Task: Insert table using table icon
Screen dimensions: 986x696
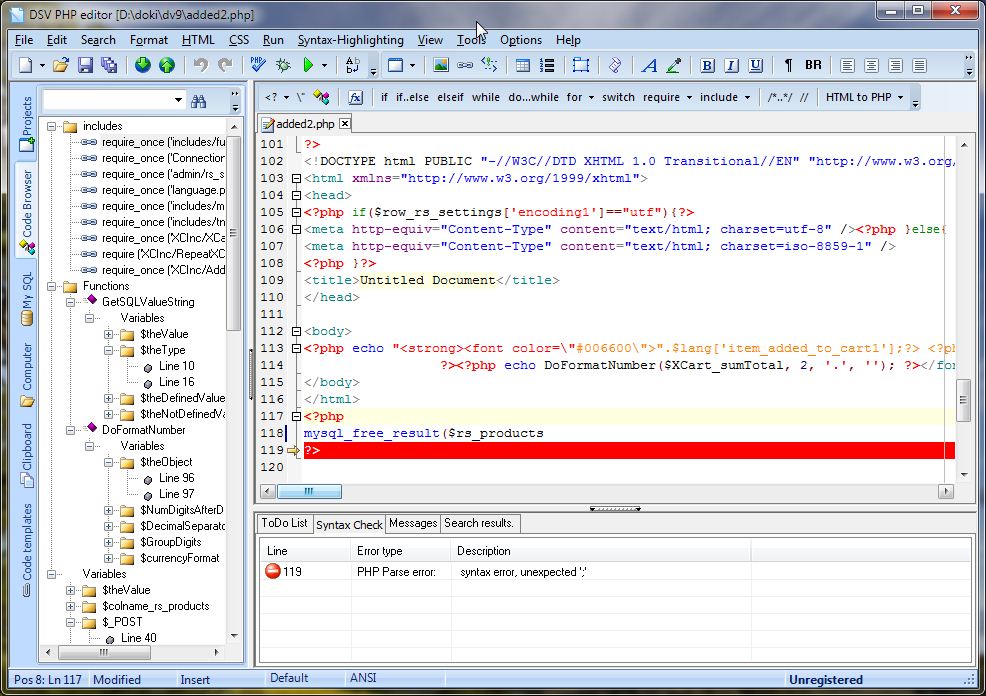Action: point(523,65)
